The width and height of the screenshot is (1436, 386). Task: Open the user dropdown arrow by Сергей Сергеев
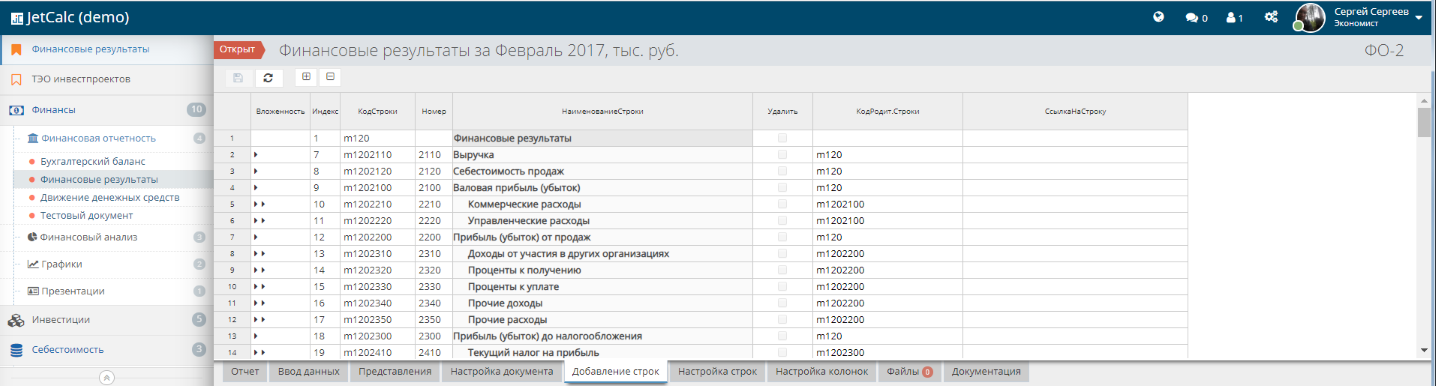[x=1419, y=17]
